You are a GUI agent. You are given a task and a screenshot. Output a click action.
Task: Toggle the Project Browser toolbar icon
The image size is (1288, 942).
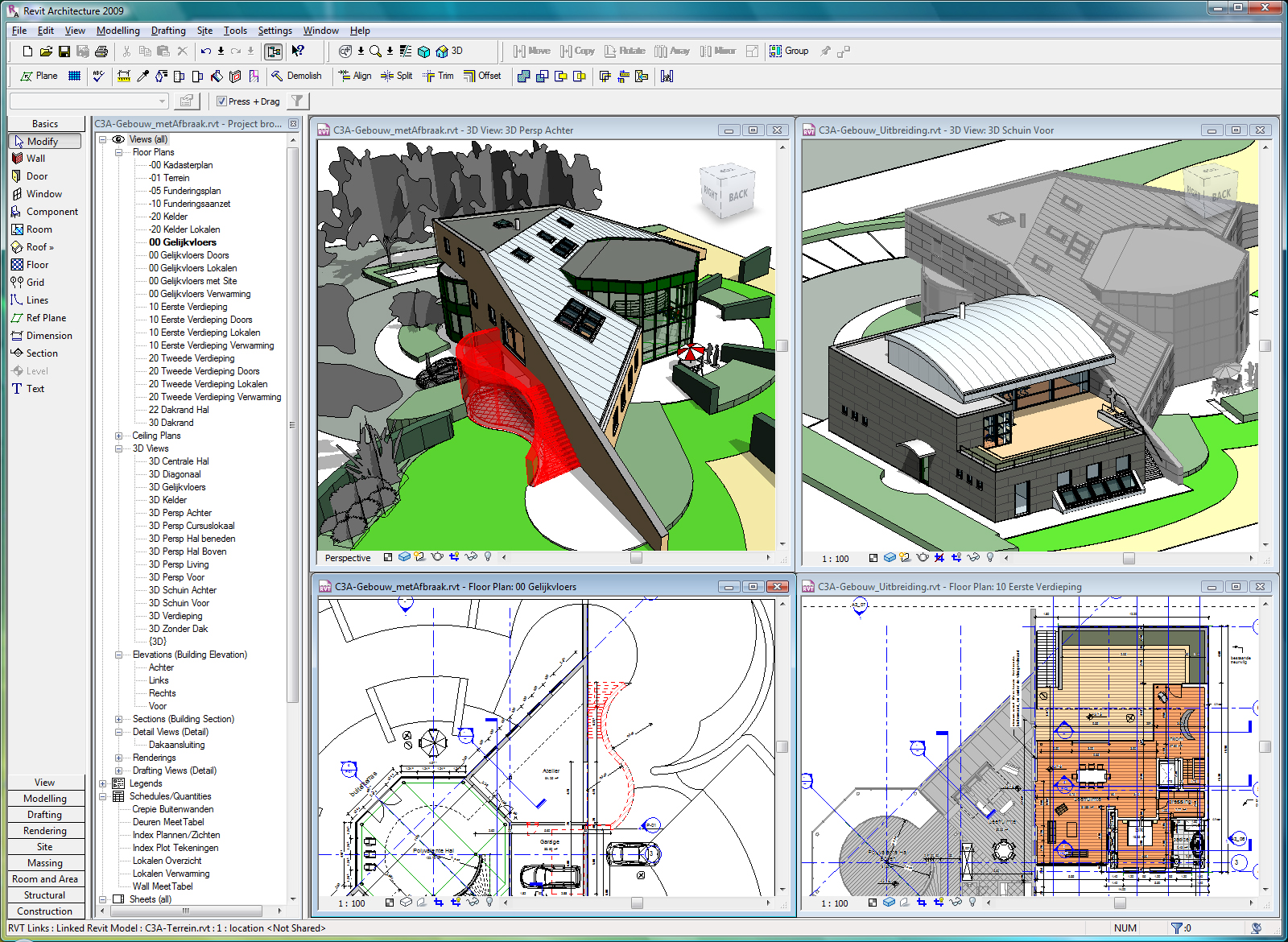click(x=274, y=51)
